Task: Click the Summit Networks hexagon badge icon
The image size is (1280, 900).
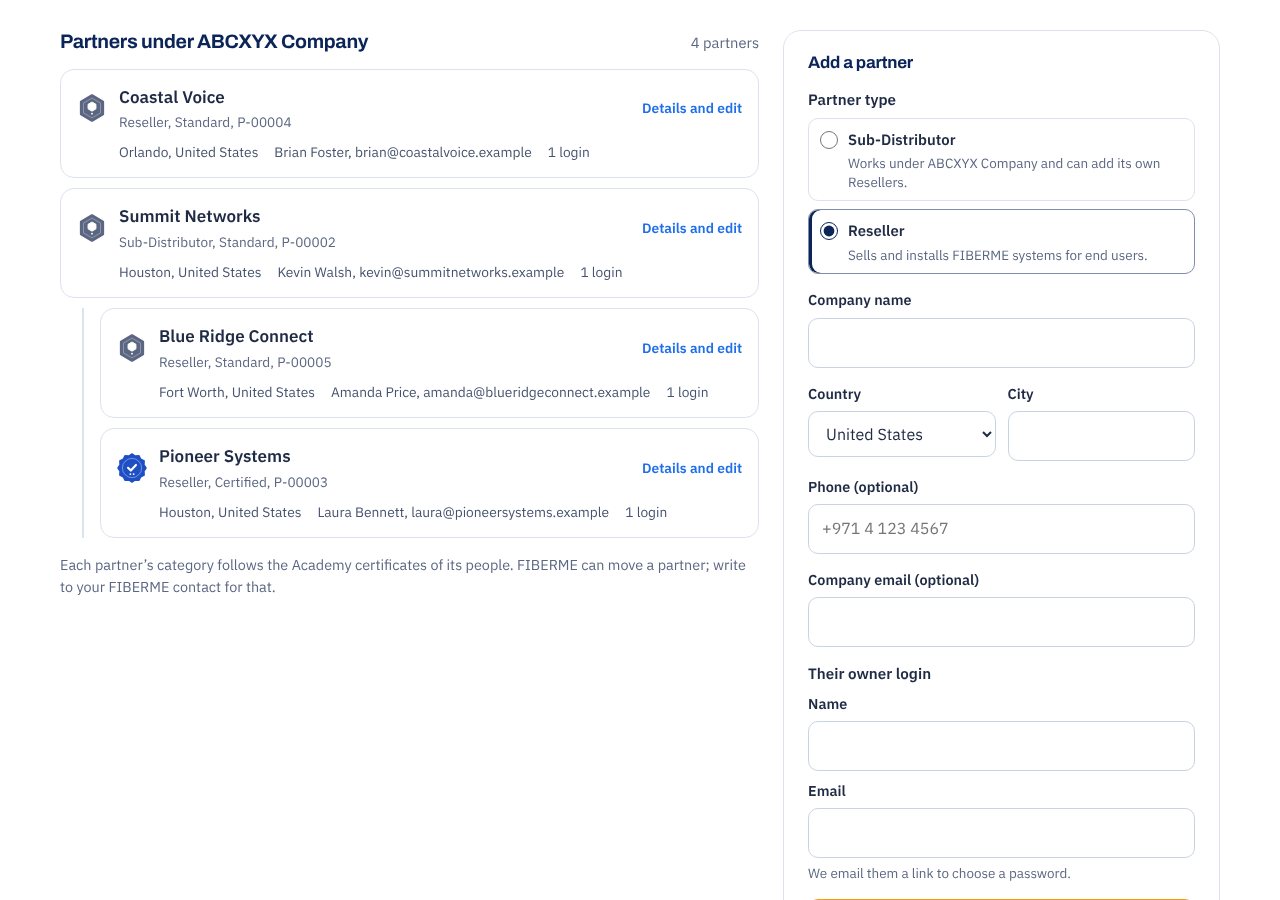Action: 92,228
